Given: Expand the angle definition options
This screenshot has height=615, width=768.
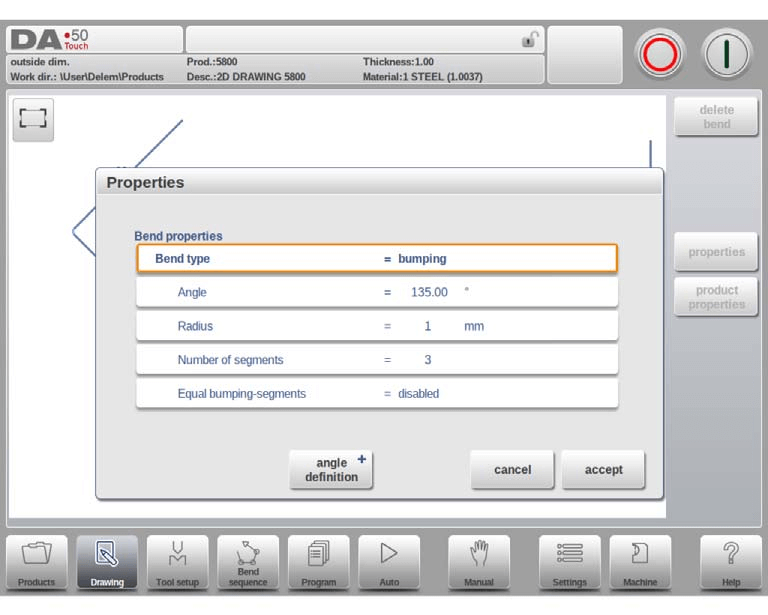Looking at the screenshot, I should [331, 470].
